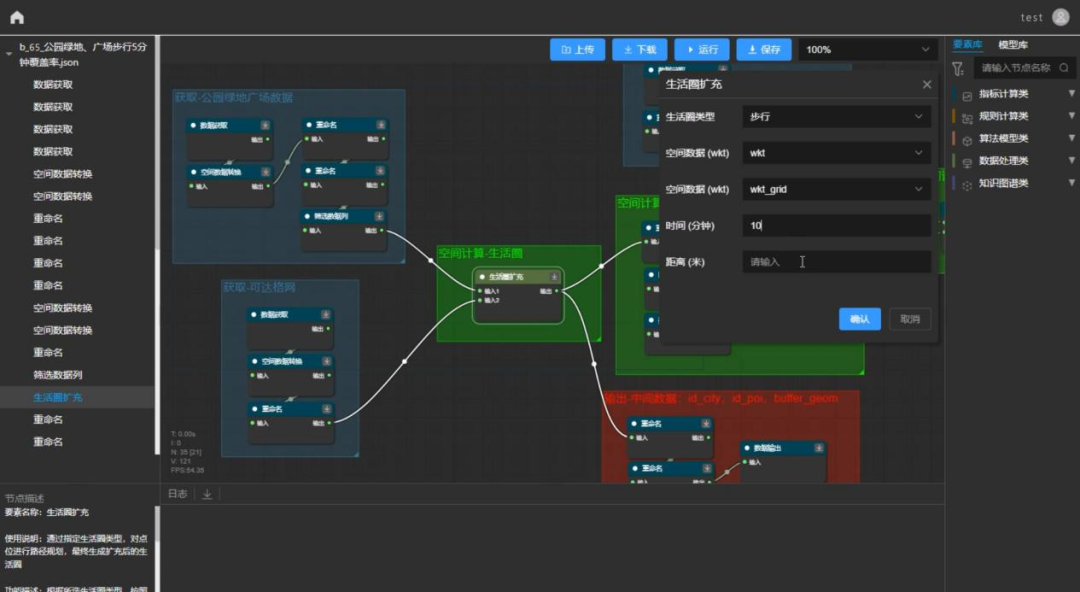Click the 上传 upload button
Screen dimensions: 1080x592
click(577, 50)
